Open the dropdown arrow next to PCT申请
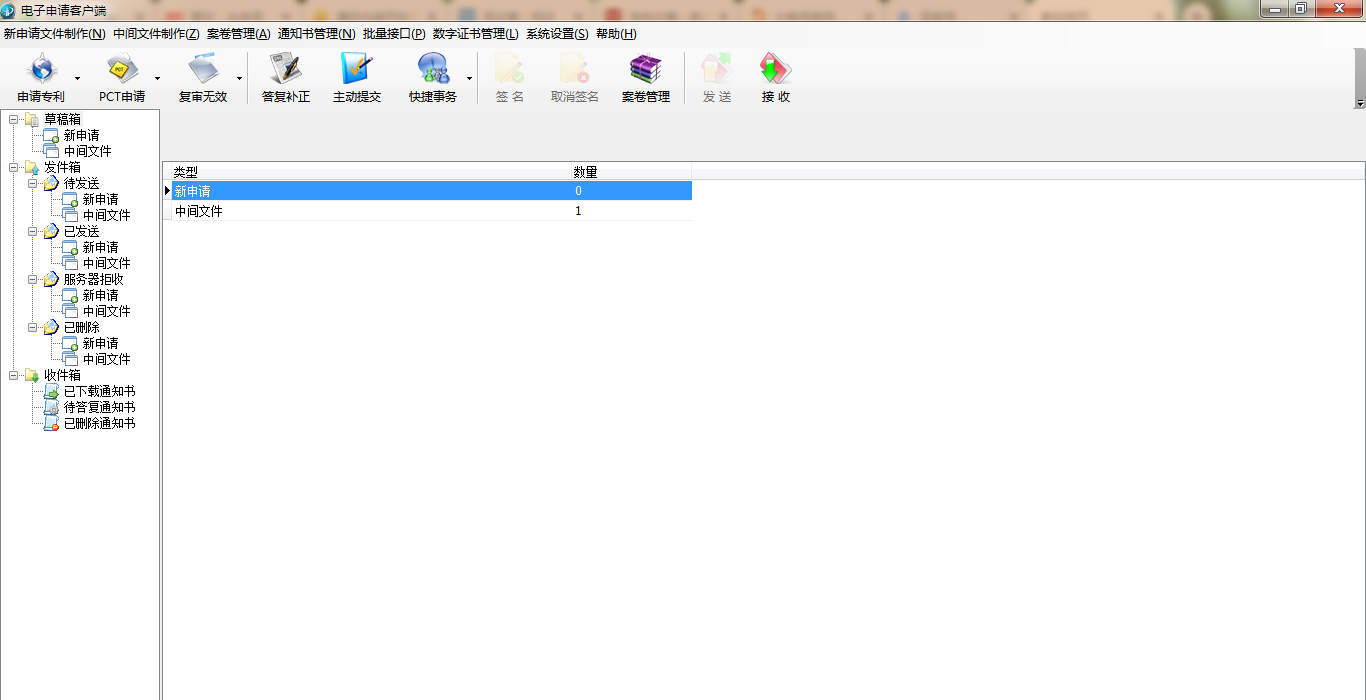Screen dimensions: 1366x700 click(157, 78)
